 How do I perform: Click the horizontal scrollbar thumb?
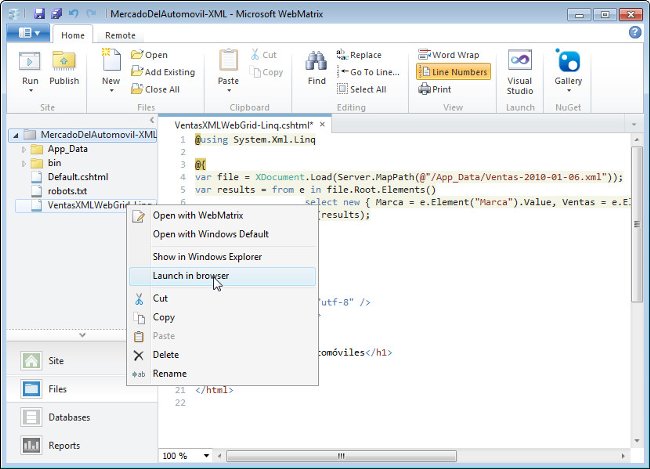tap(341, 456)
